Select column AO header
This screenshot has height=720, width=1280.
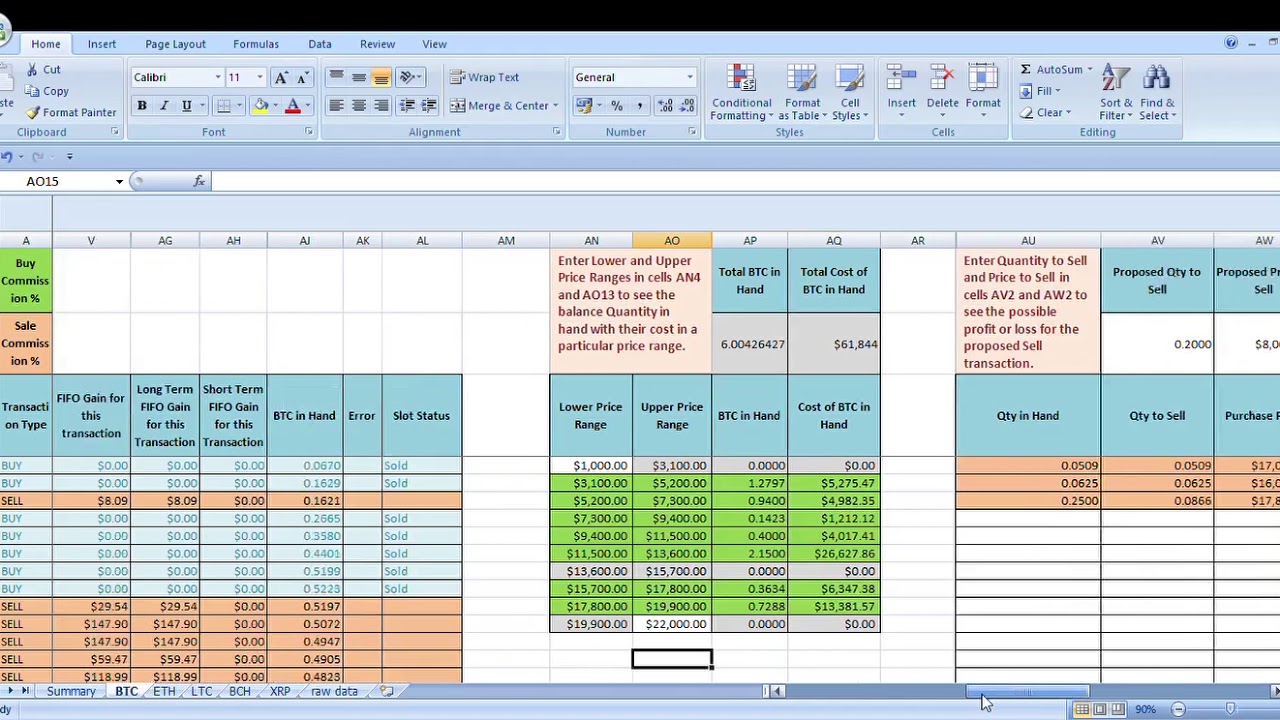(x=672, y=240)
